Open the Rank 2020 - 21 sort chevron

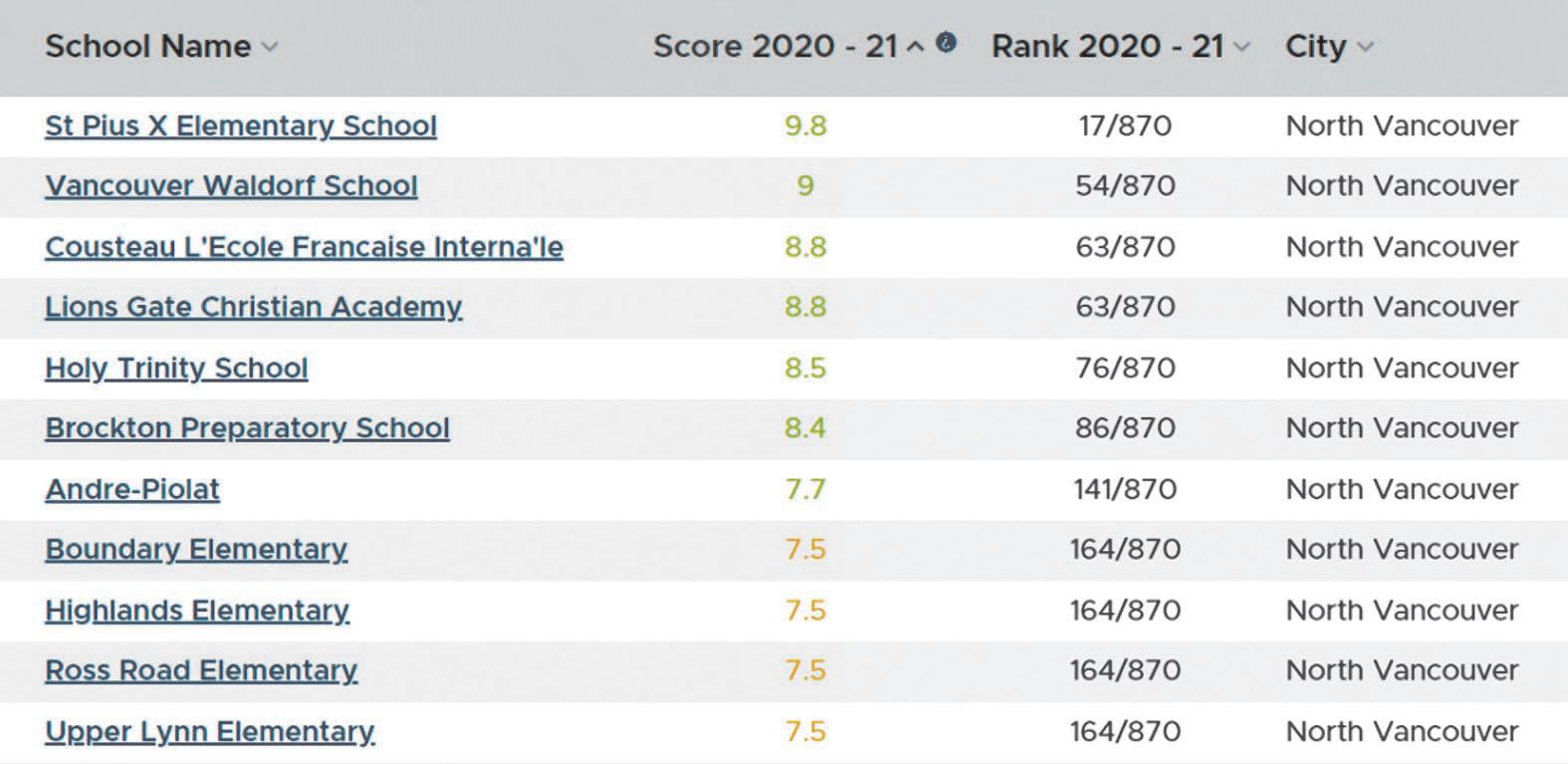[1241, 47]
